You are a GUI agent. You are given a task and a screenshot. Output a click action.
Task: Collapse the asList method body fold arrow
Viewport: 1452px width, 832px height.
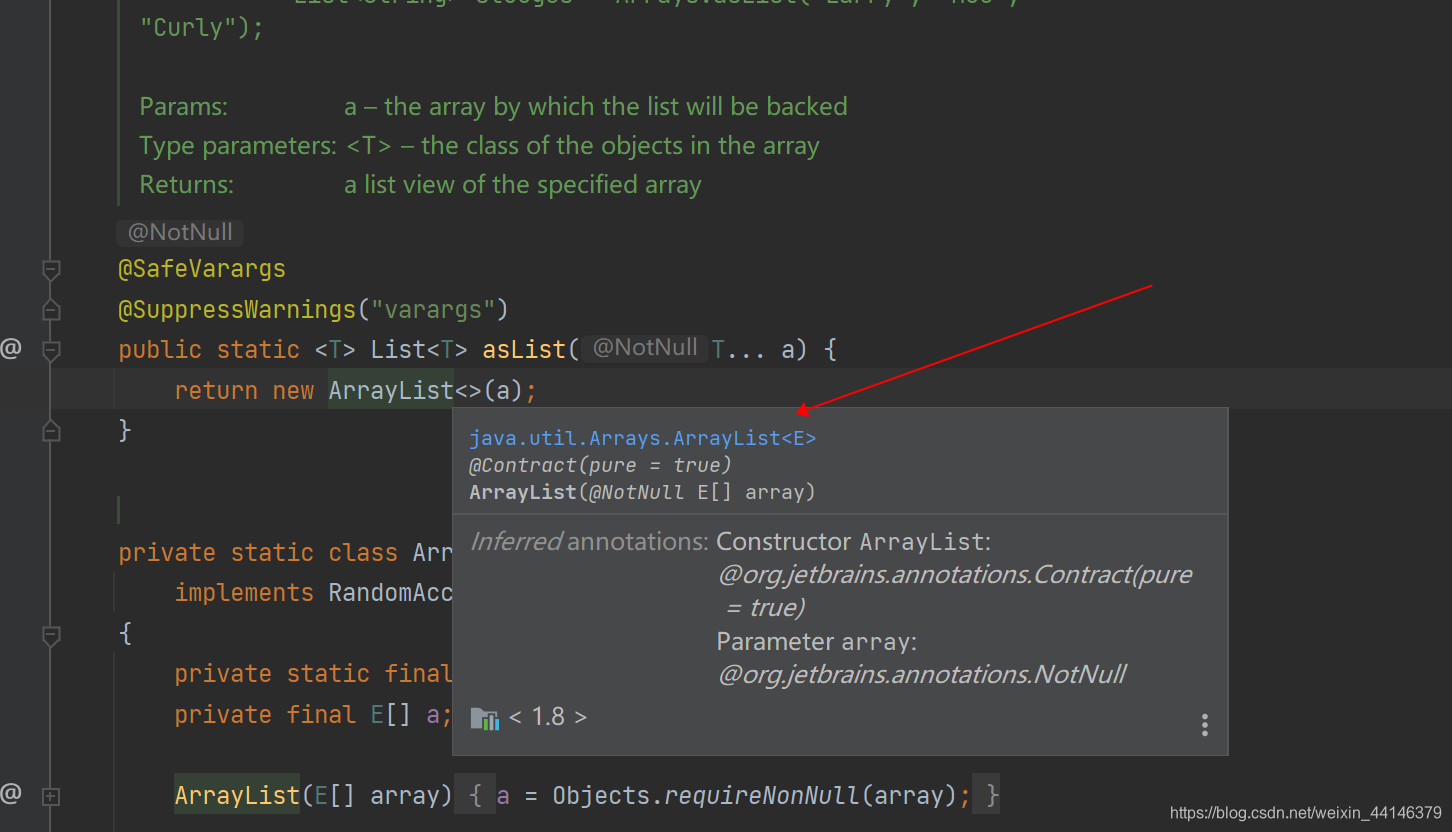51,350
